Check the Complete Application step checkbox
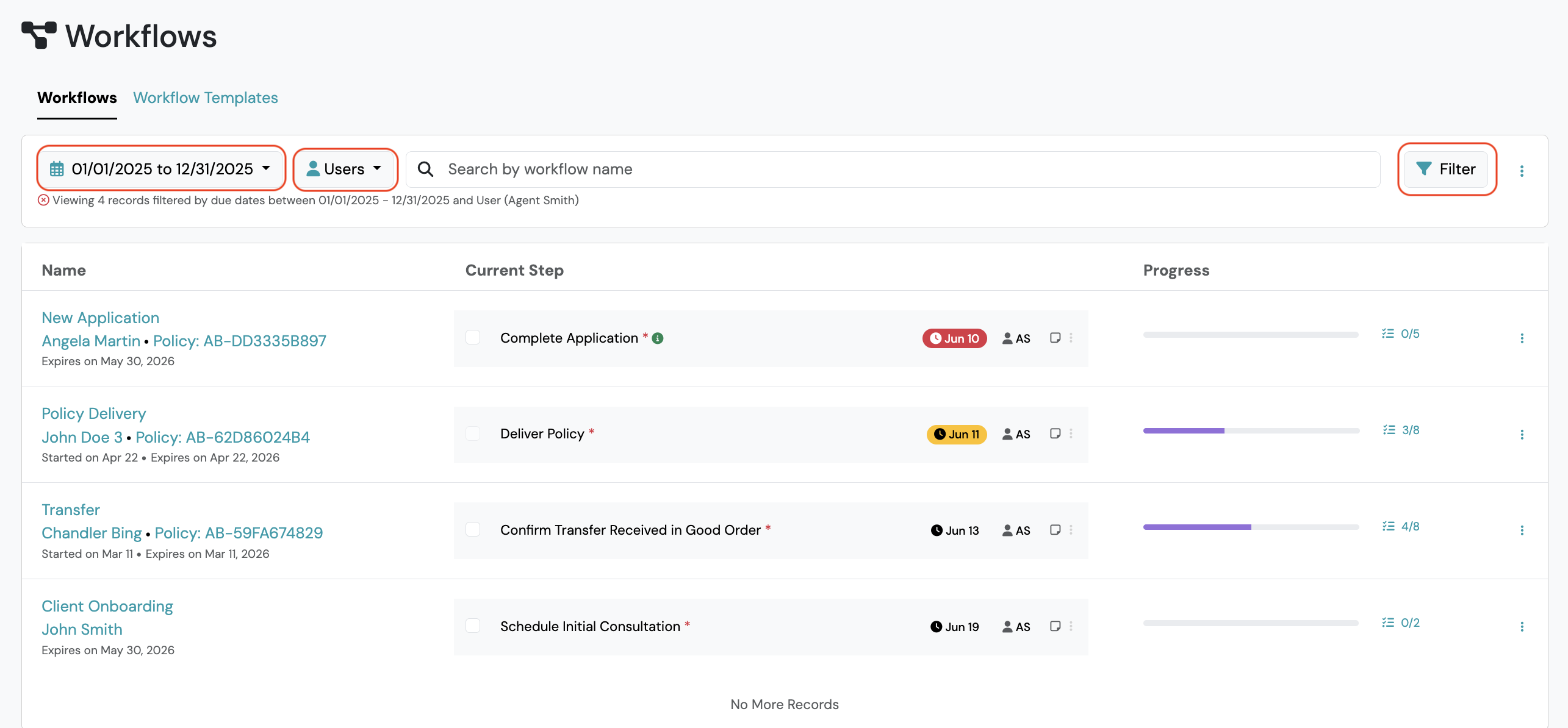This screenshot has width=1568, height=728. 473,337
